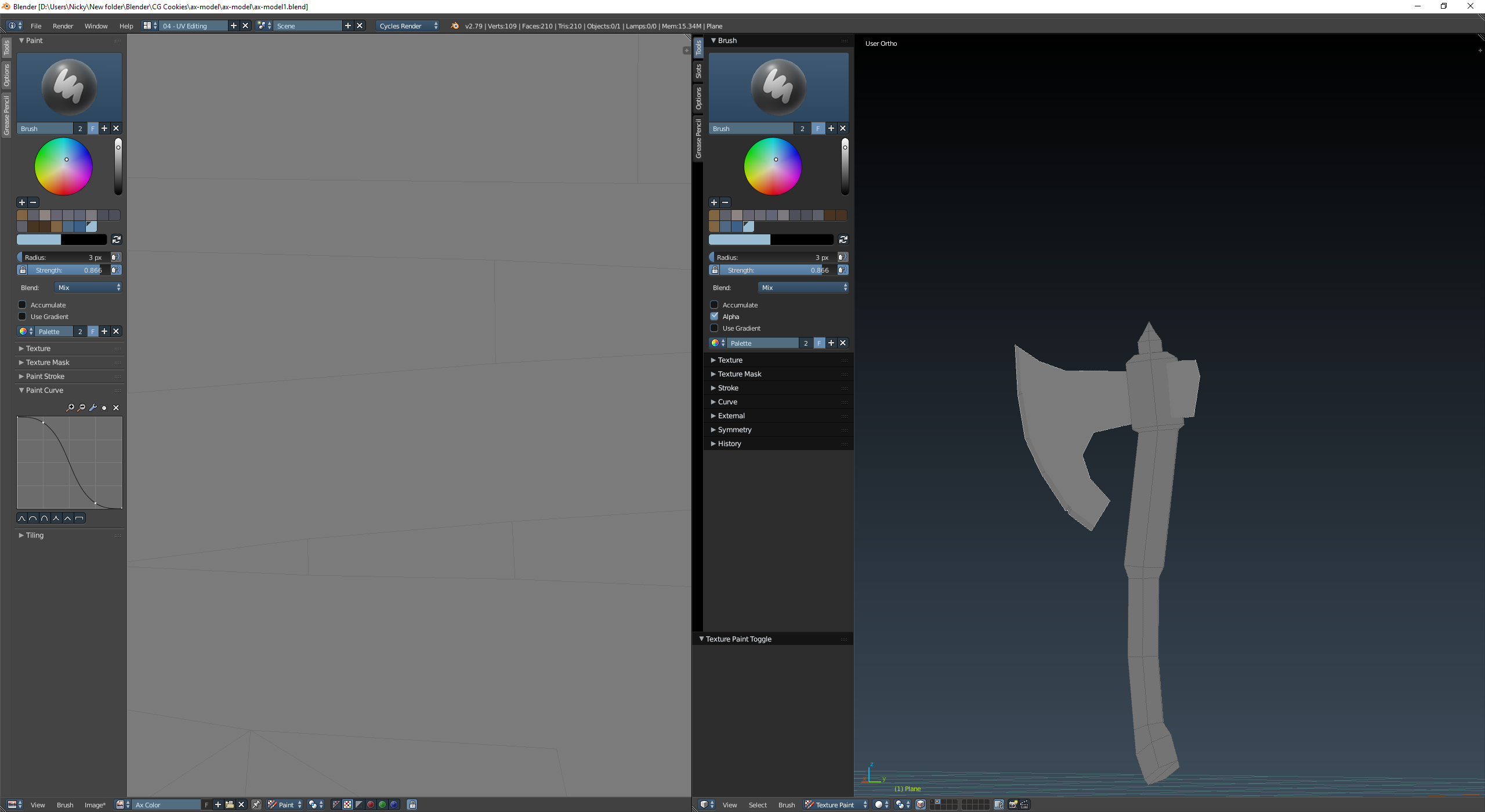The width and height of the screenshot is (1485, 812).
Task: Swap foreground and background colors in left panel
Action: tap(117, 240)
